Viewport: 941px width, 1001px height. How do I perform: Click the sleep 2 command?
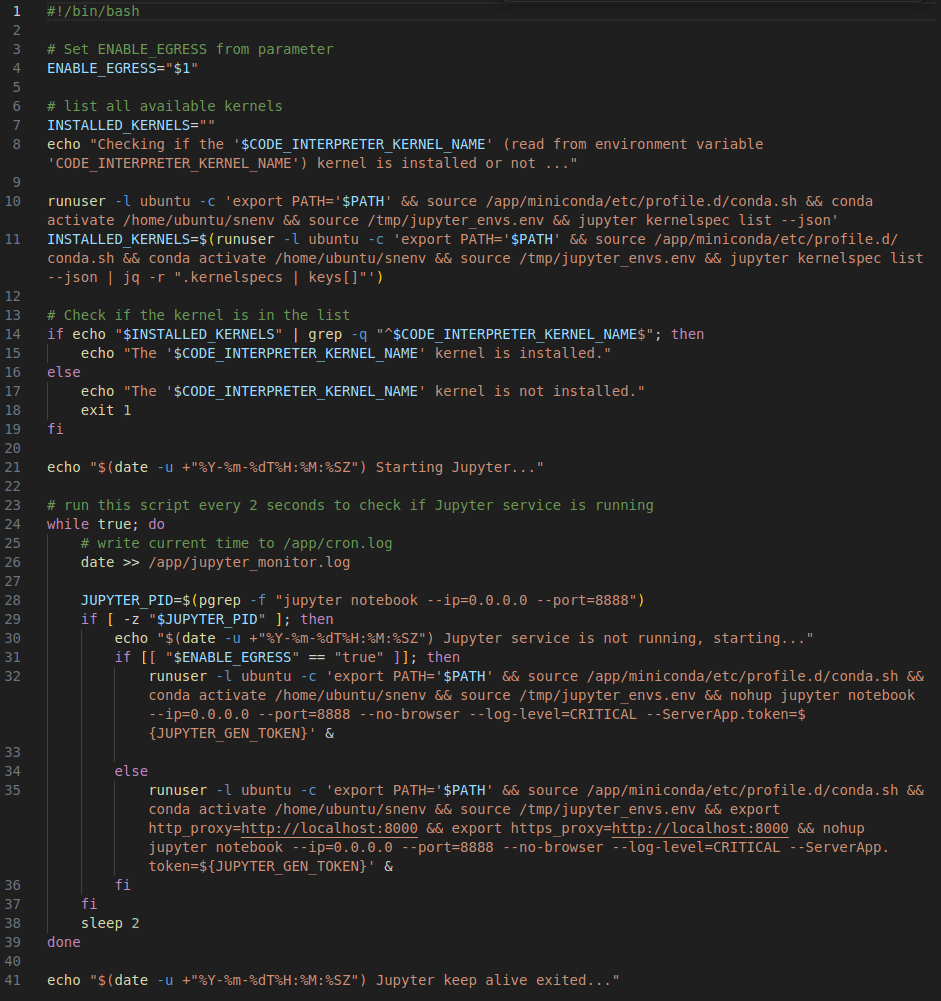tap(108, 922)
